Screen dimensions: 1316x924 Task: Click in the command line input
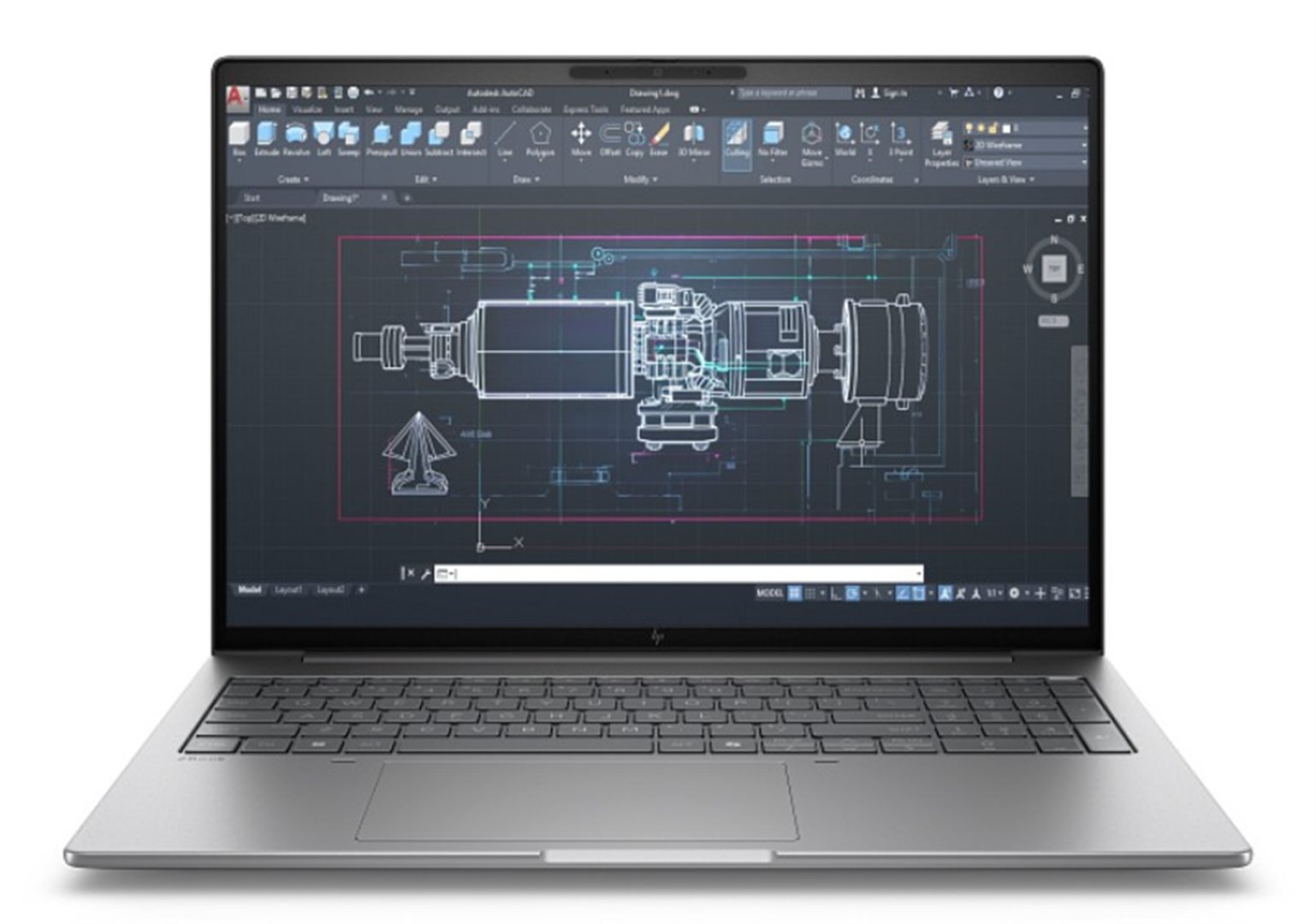click(676, 573)
